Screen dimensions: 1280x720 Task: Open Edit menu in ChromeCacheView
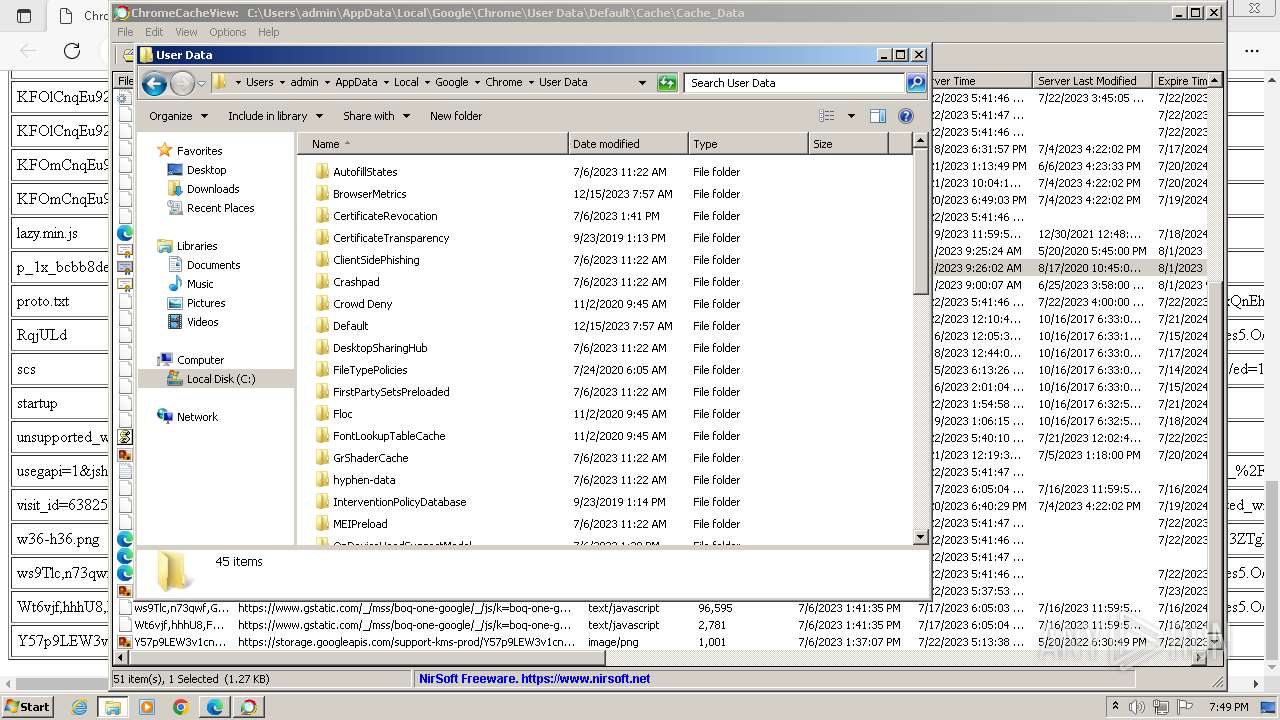(154, 32)
